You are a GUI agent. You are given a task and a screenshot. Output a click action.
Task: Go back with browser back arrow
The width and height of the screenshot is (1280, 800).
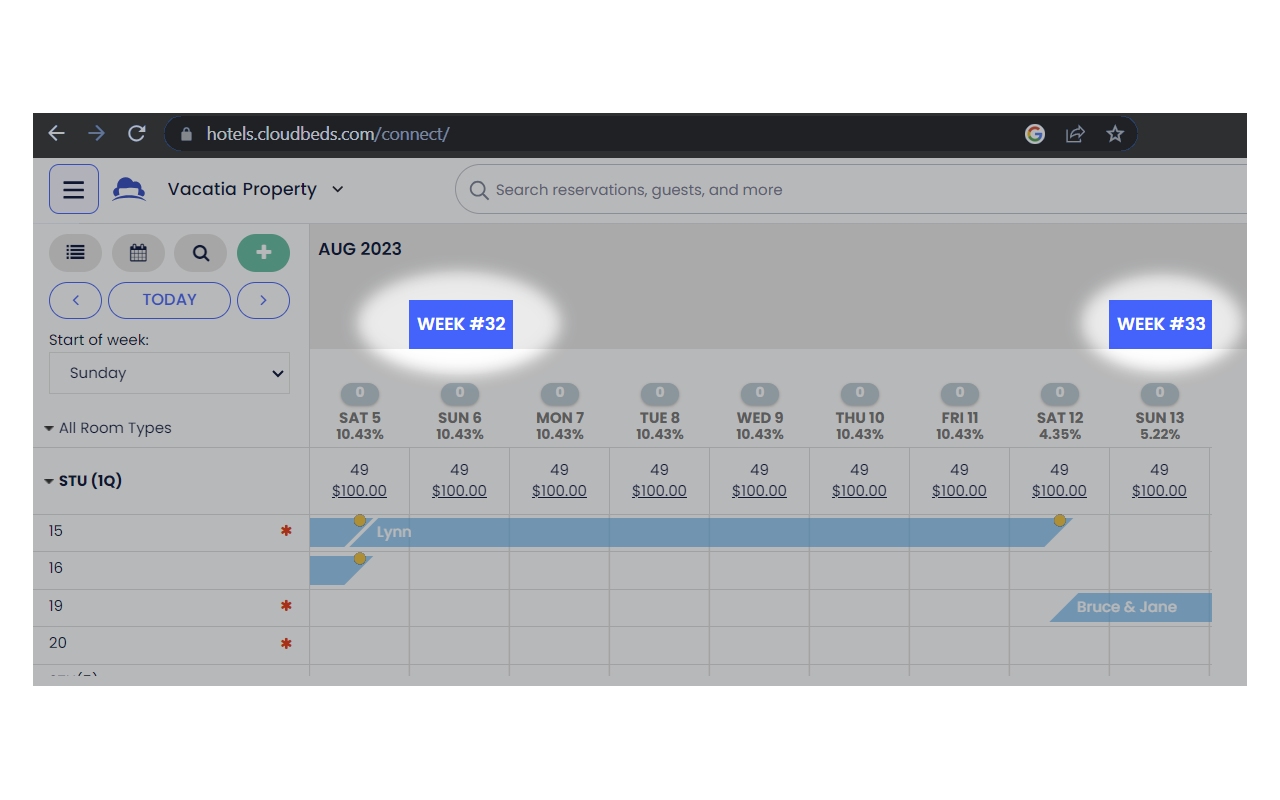[x=57, y=134]
